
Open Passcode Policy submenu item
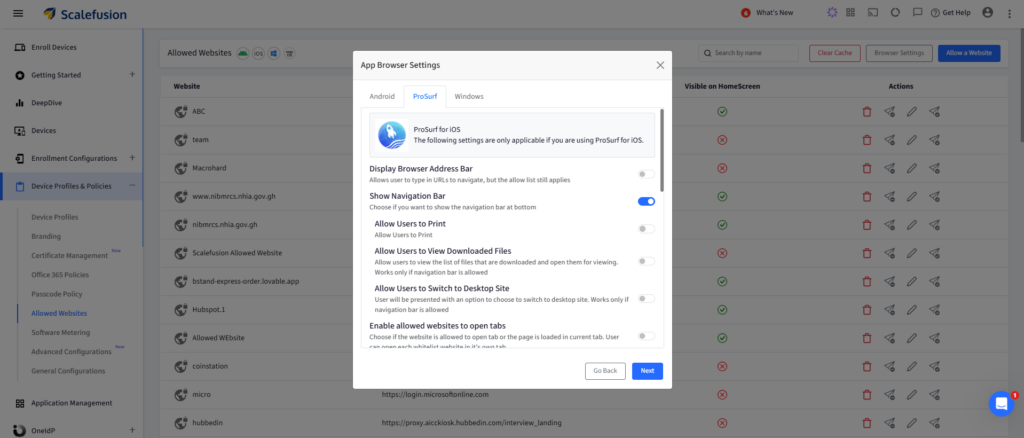(x=57, y=294)
